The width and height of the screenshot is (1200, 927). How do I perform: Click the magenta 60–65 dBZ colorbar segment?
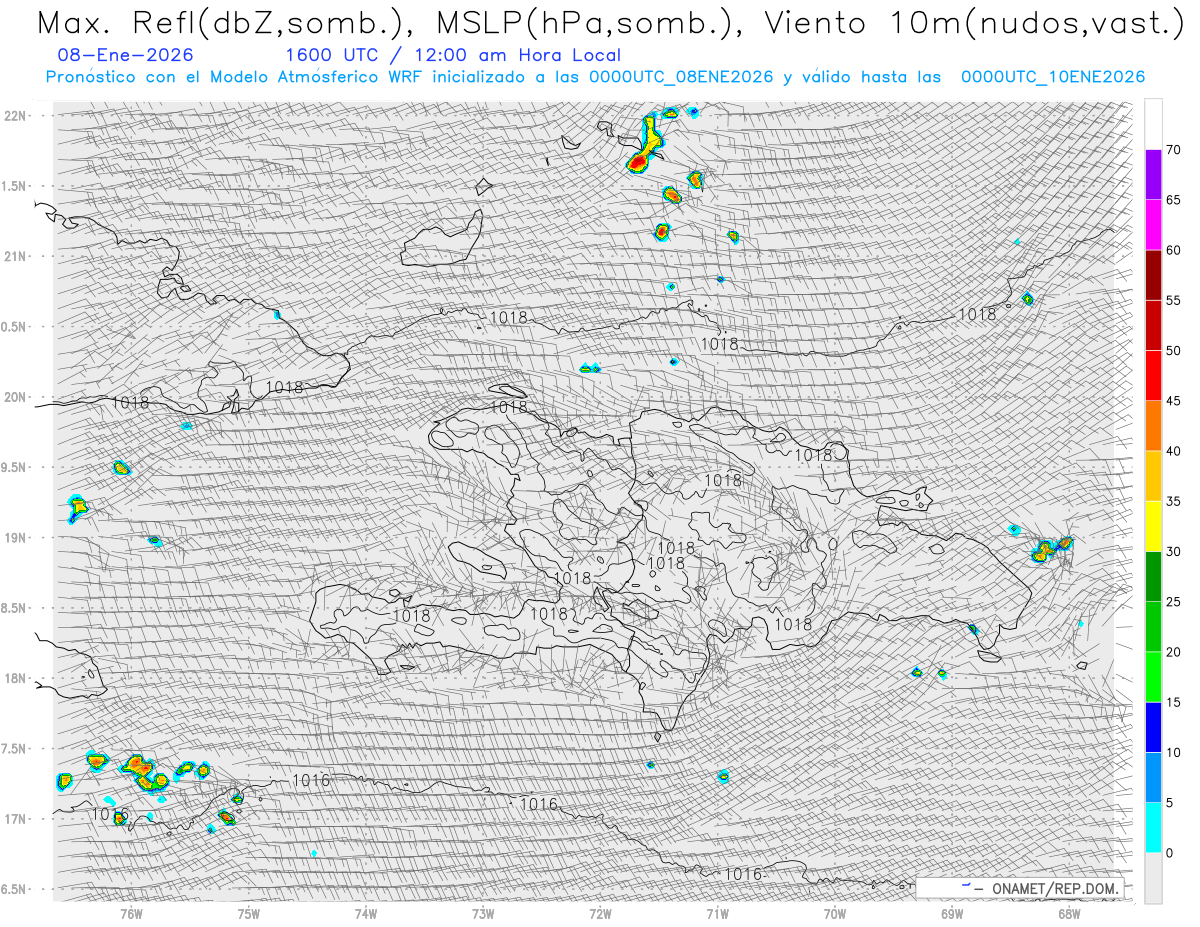click(1153, 225)
